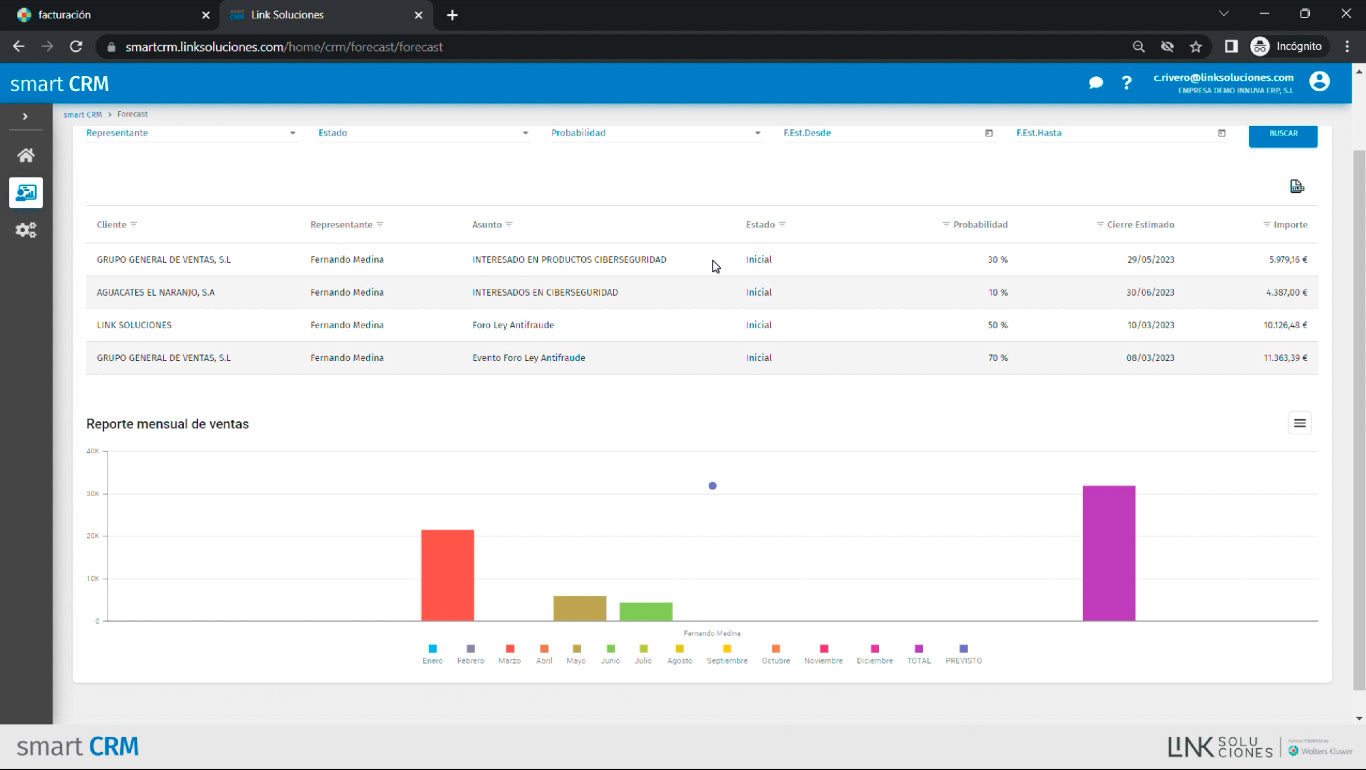1366x770 pixels.
Task: Open settings via the gear icon in sidebar
Action: tap(25, 230)
